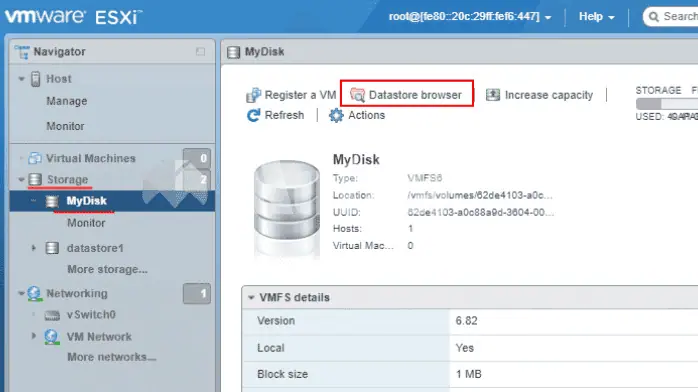The width and height of the screenshot is (698, 392).
Task: Open the Help dropdown menu
Action: (x=597, y=17)
